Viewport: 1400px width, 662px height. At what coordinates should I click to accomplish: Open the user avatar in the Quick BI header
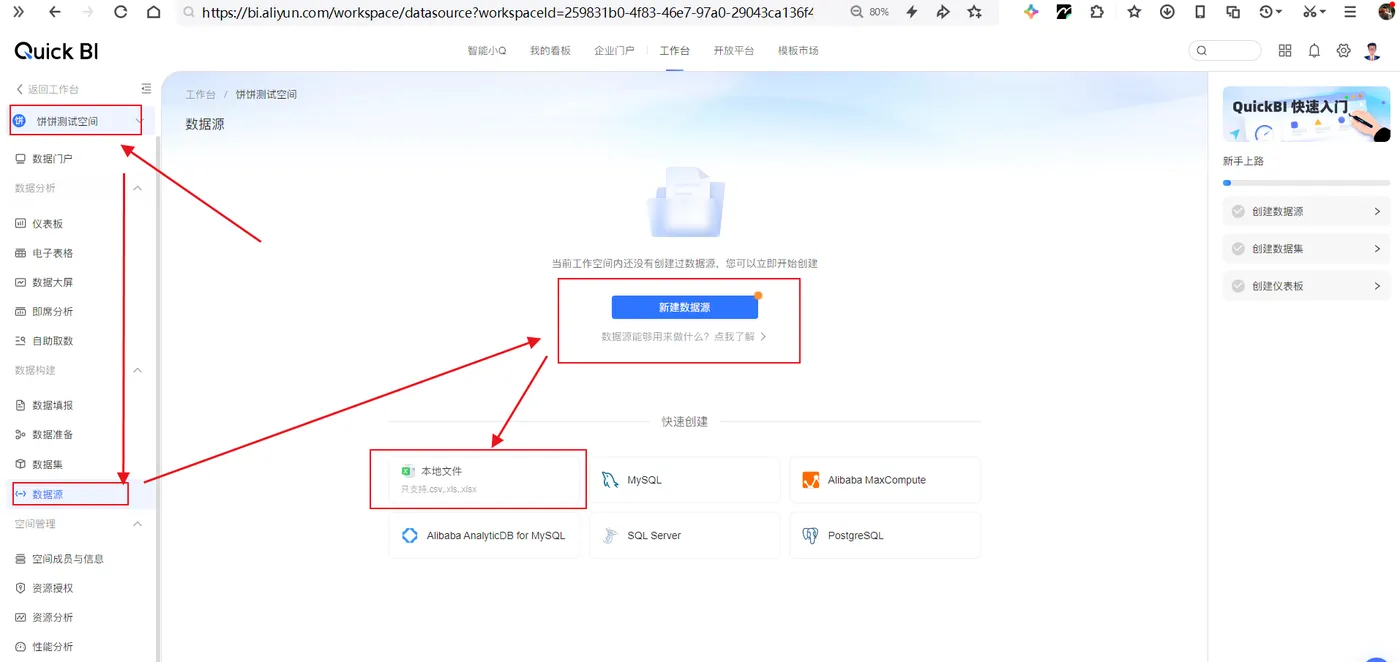pyautogui.click(x=1372, y=51)
